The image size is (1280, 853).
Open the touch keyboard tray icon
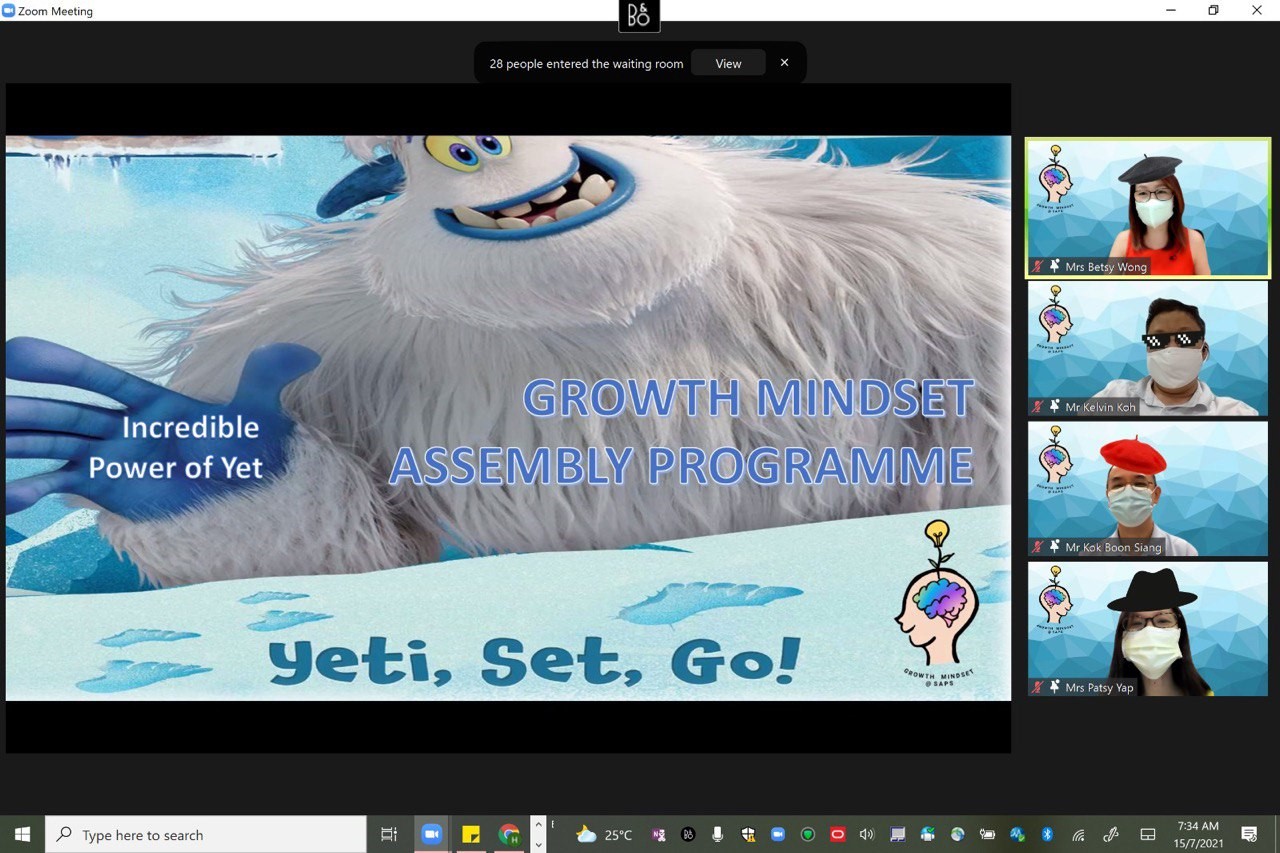1148,834
